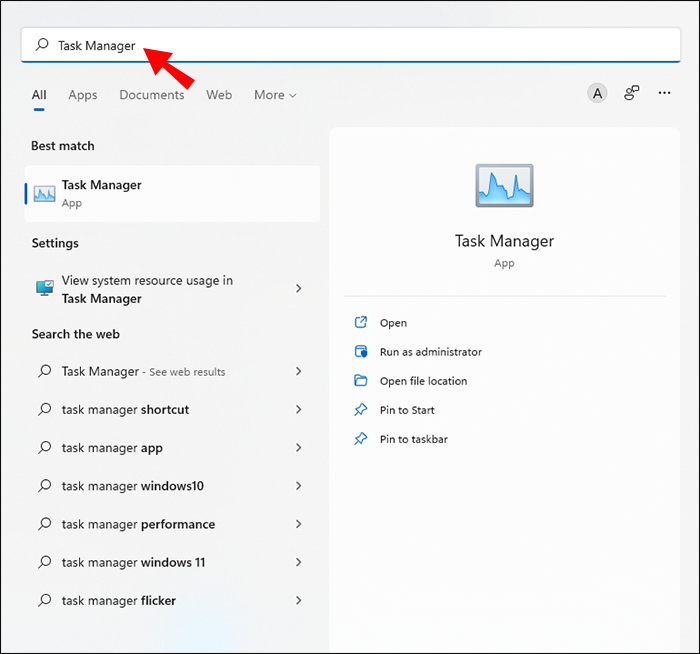Screen dimensions: 700x654
Task: Expand task manager performance suggestion arrow
Action: pos(298,524)
